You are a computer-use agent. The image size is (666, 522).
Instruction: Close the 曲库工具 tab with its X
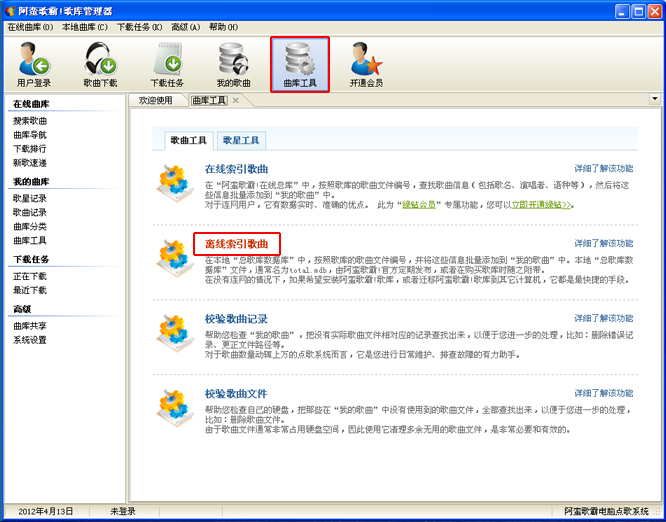tap(236, 101)
